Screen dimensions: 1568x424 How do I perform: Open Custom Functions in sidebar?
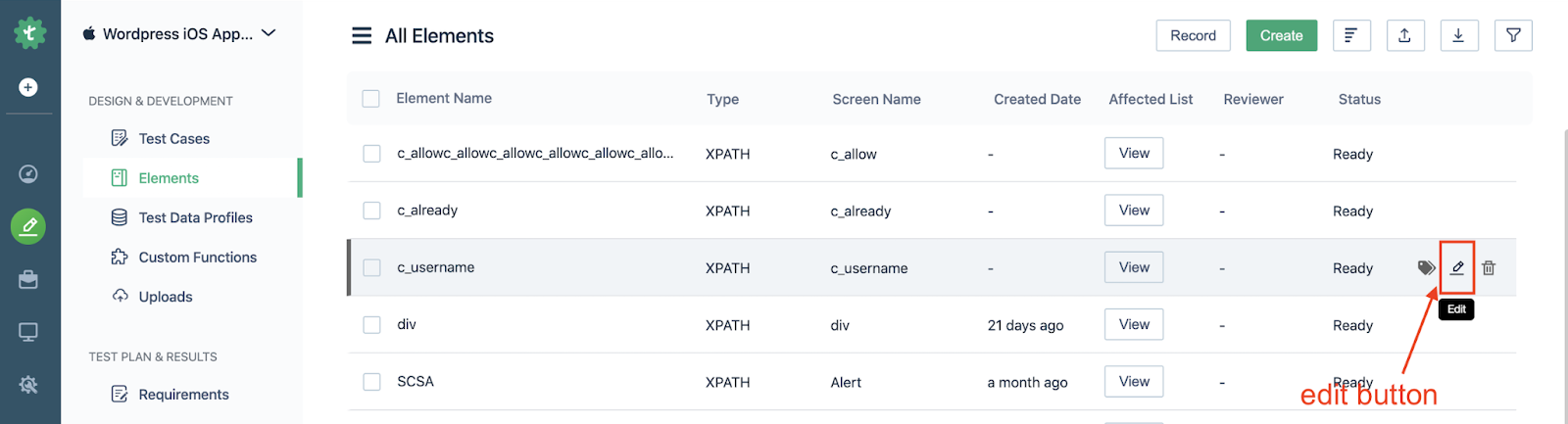(198, 257)
